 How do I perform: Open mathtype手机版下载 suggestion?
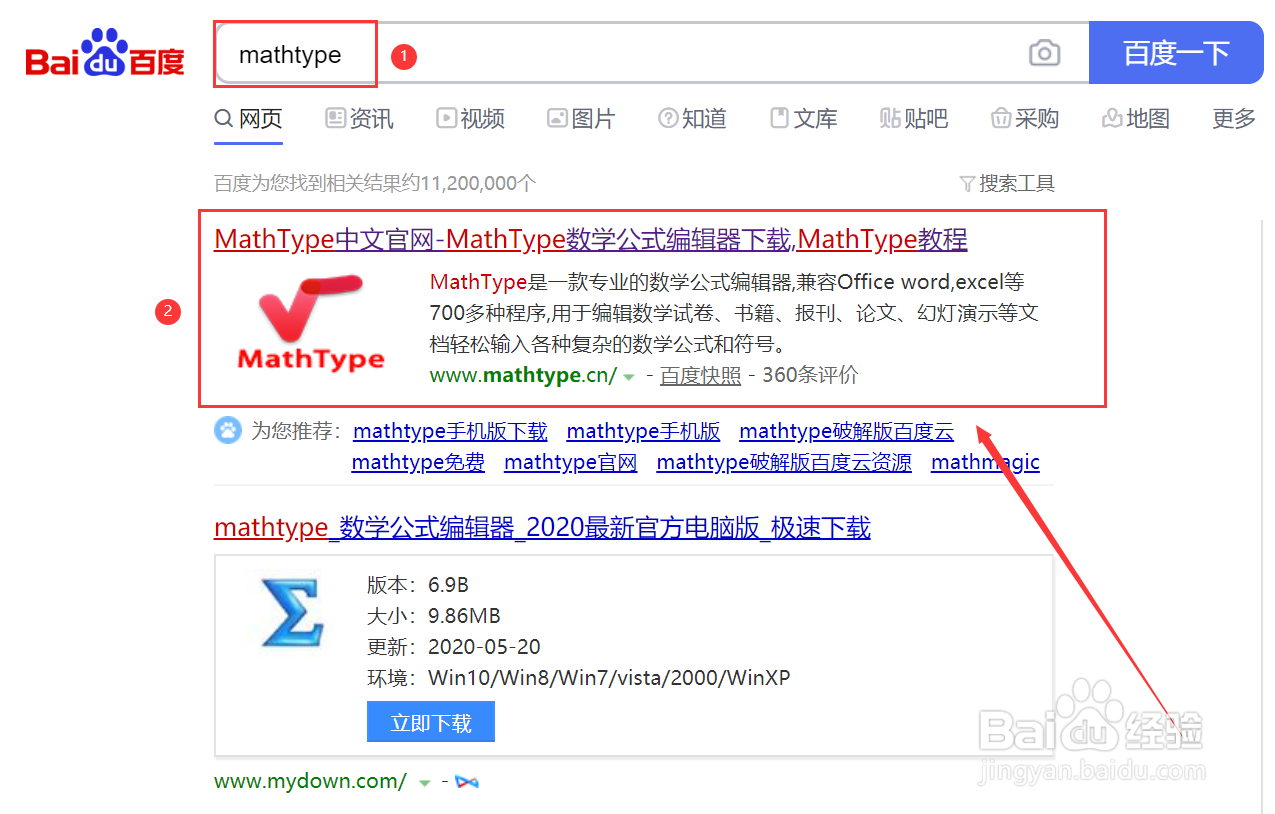(x=450, y=432)
